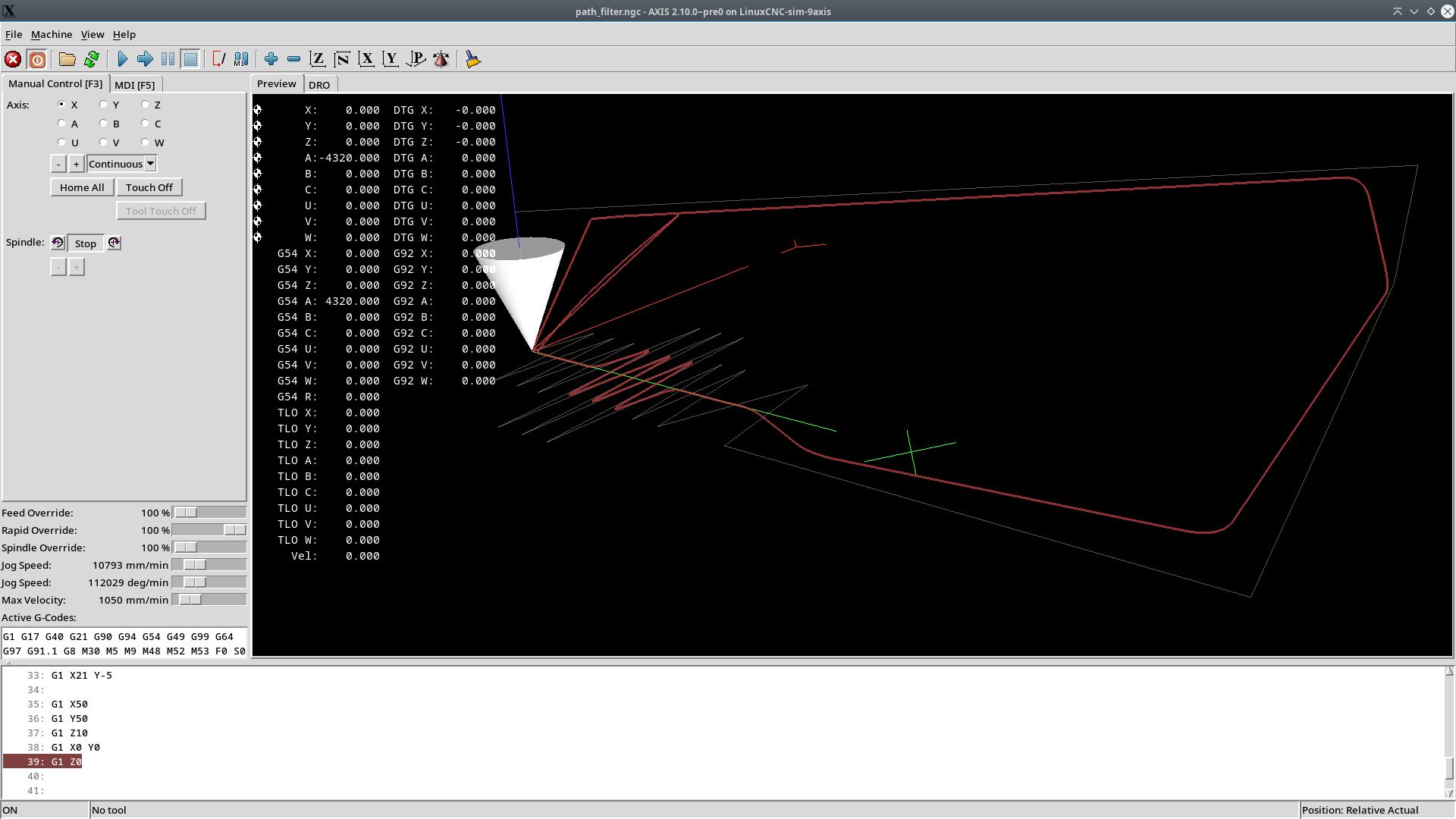Select the V axis radio button

103,143
